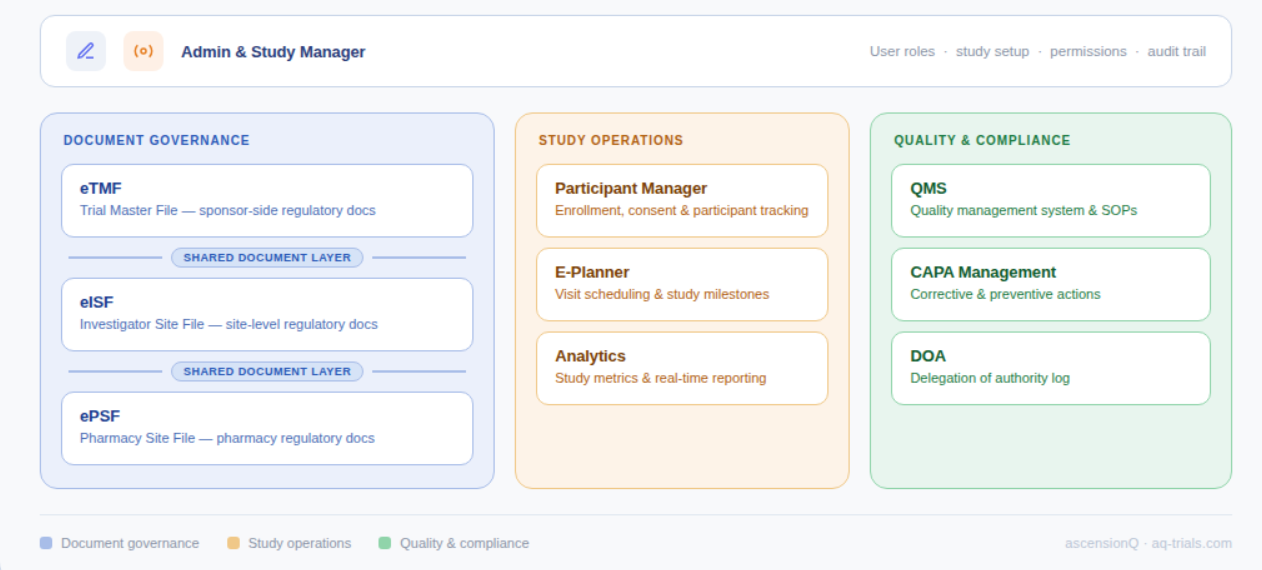Open audit trail from the header
This screenshot has height=570, width=1262.
(1176, 52)
